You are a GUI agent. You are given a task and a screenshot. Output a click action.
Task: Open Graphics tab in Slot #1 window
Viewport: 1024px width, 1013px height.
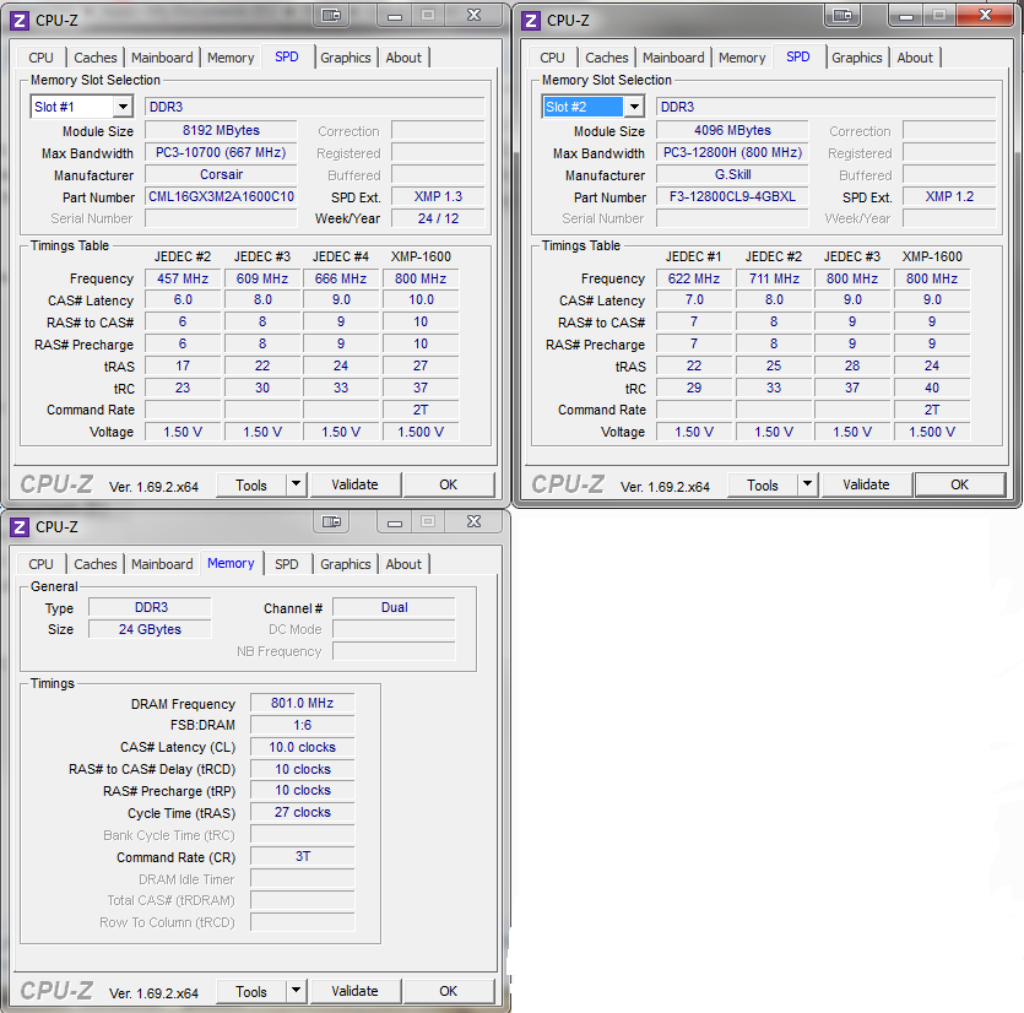click(345, 57)
